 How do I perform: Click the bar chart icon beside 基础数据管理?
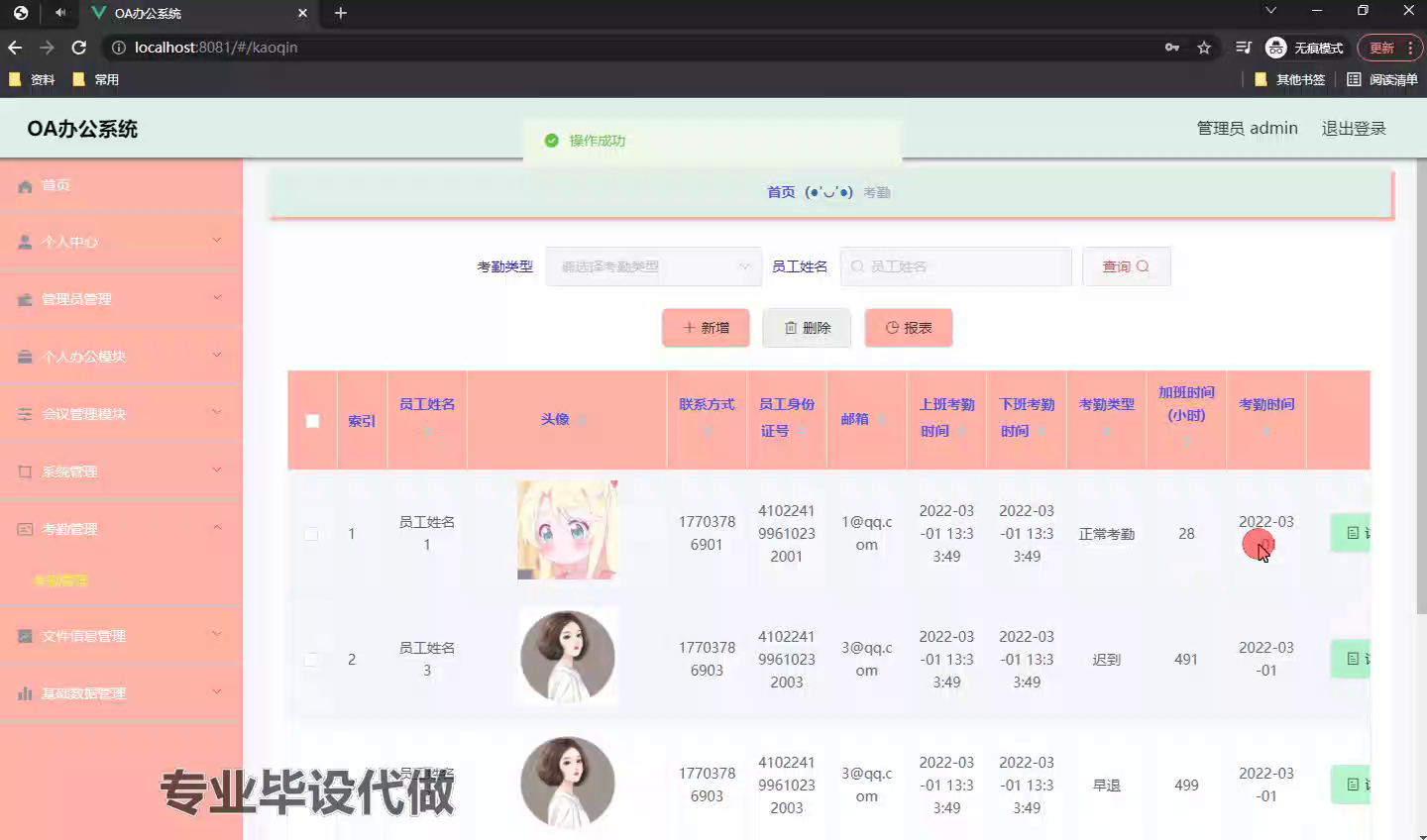point(25,693)
